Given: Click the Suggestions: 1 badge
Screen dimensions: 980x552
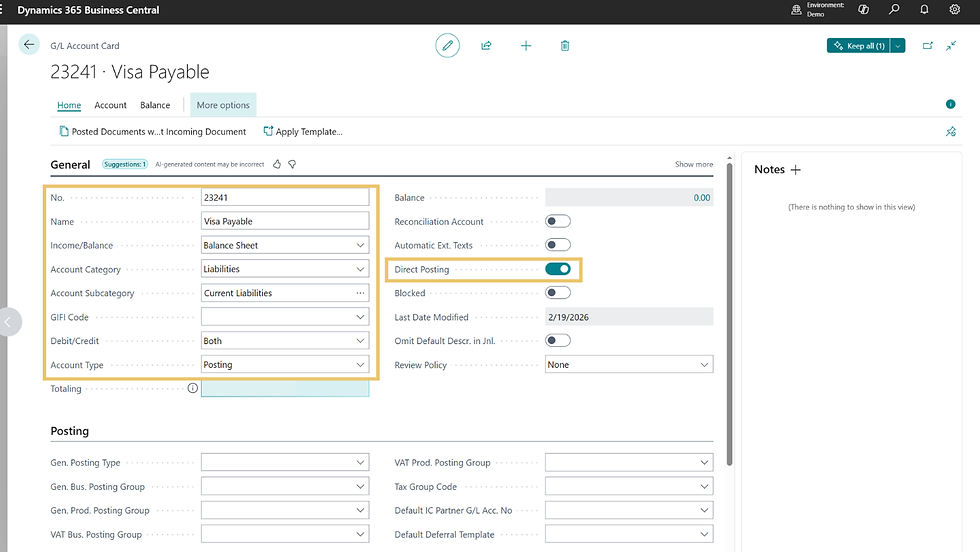Looking at the screenshot, I should 125,164.
